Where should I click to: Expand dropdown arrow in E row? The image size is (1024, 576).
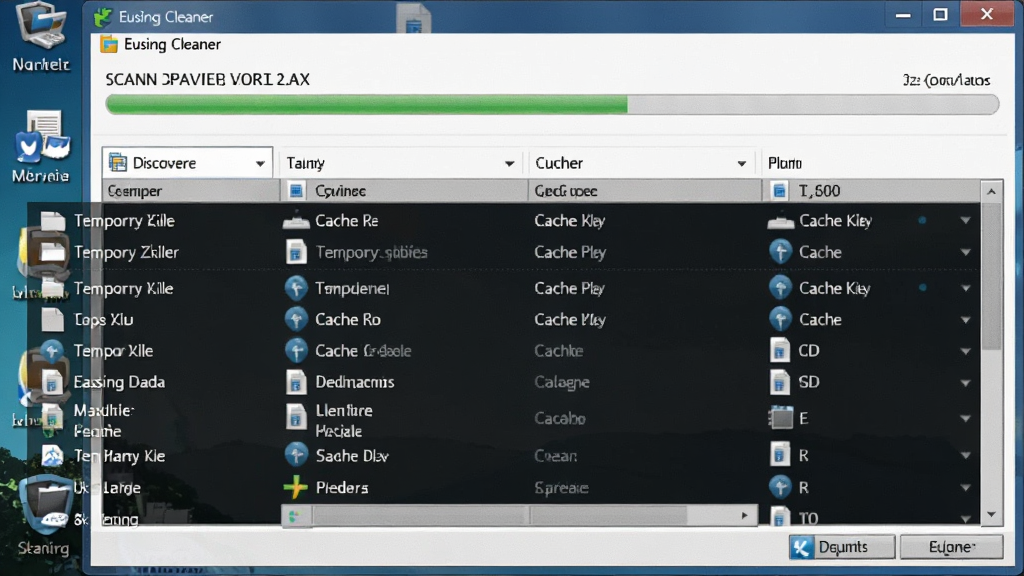pyautogui.click(x=965, y=419)
